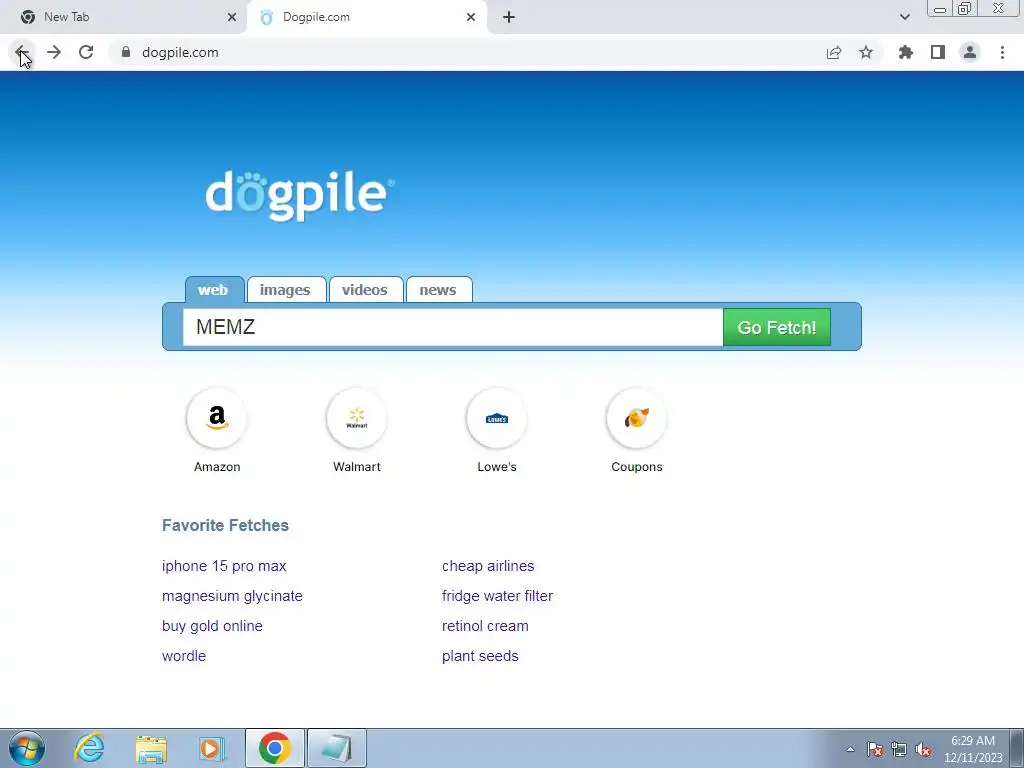
Task: Open the Chrome extensions puzzle icon
Action: tap(906, 52)
